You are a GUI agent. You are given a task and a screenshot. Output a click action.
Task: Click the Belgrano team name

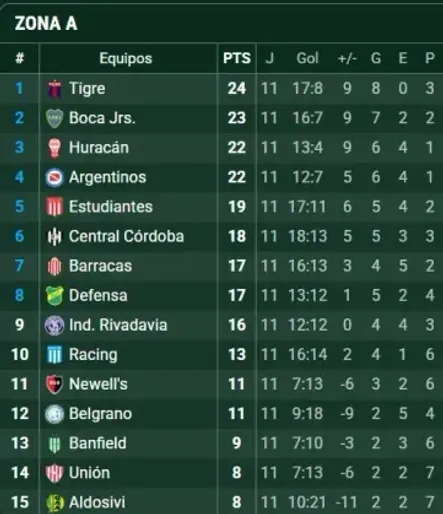[x=100, y=414]
